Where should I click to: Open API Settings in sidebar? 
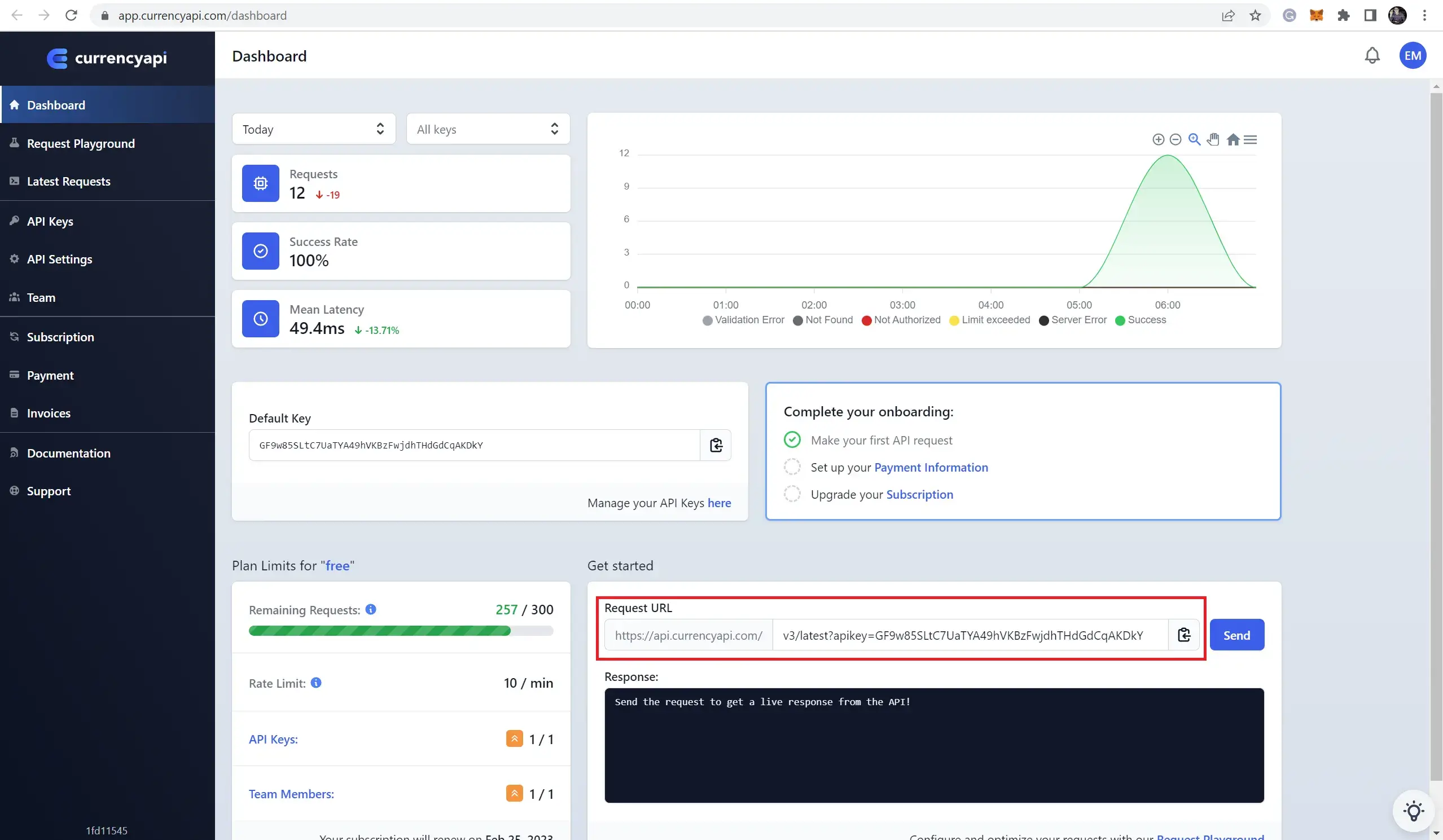[x=108, y=259]
